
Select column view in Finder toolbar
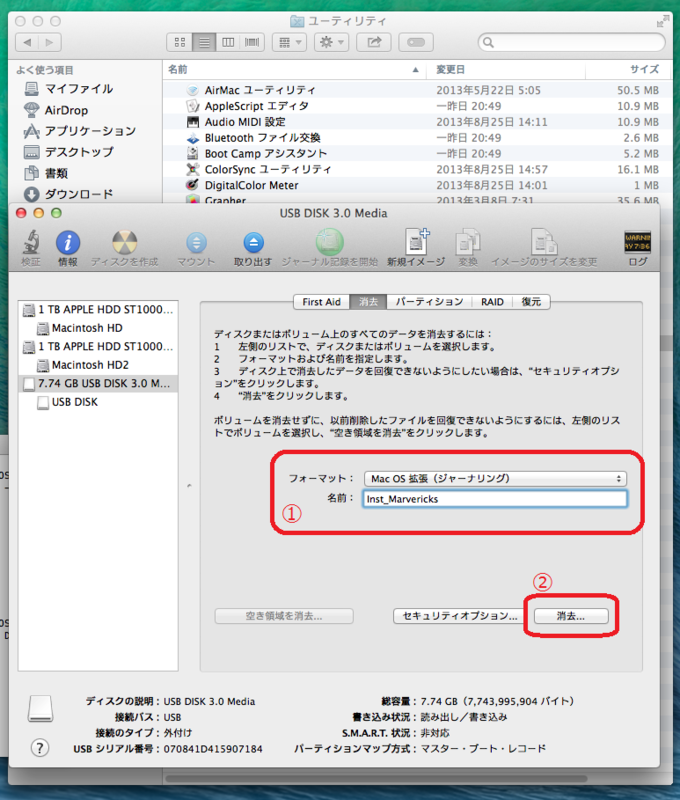click(228, 42)
